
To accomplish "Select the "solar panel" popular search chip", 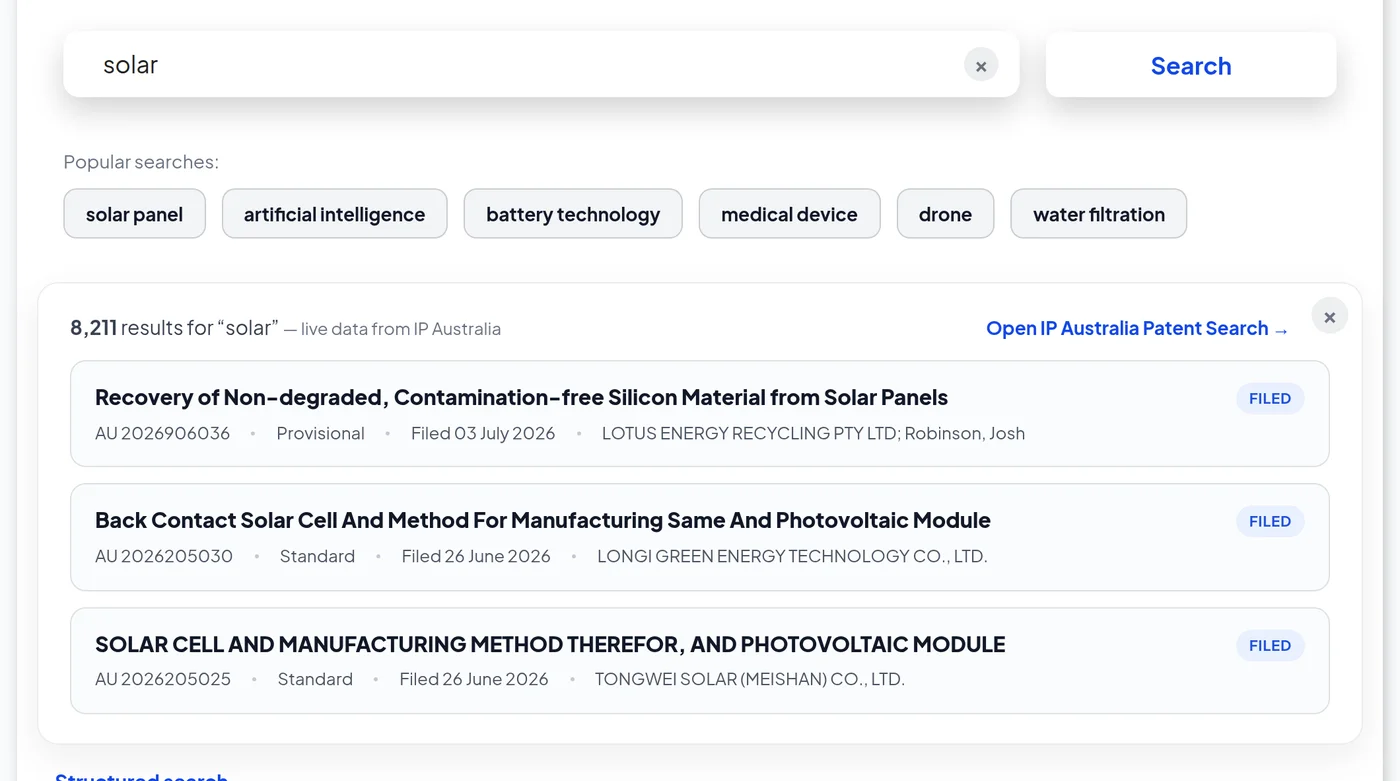I will [x=135, y=214].
